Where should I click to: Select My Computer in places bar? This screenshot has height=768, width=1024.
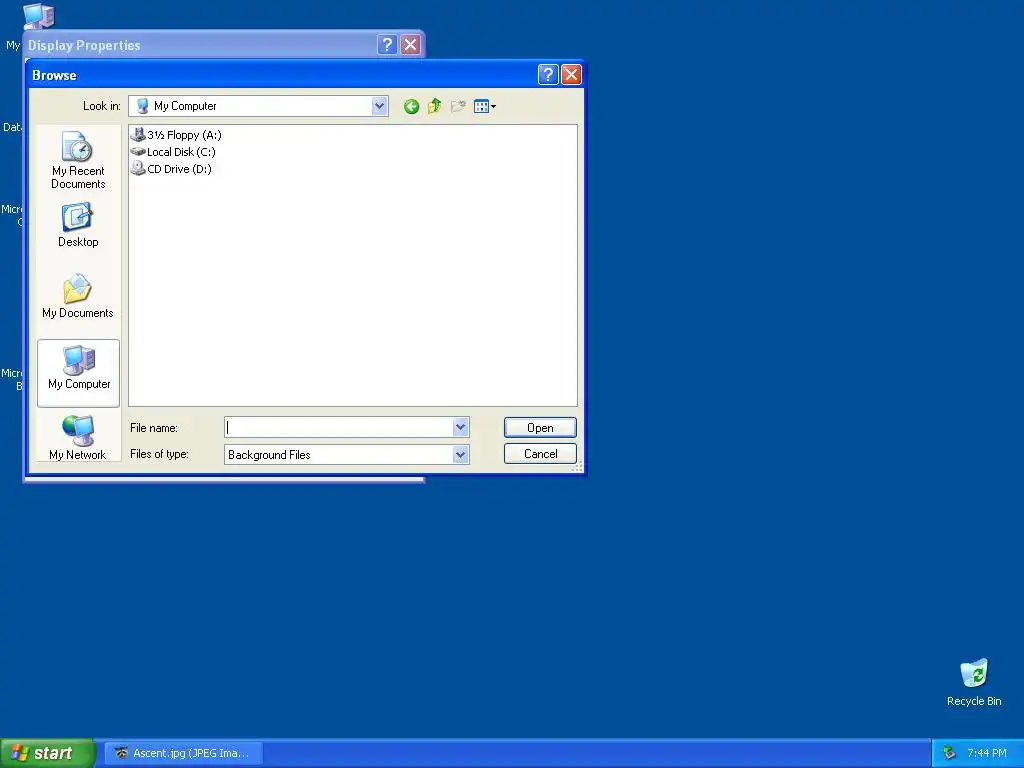click(79, 374)
